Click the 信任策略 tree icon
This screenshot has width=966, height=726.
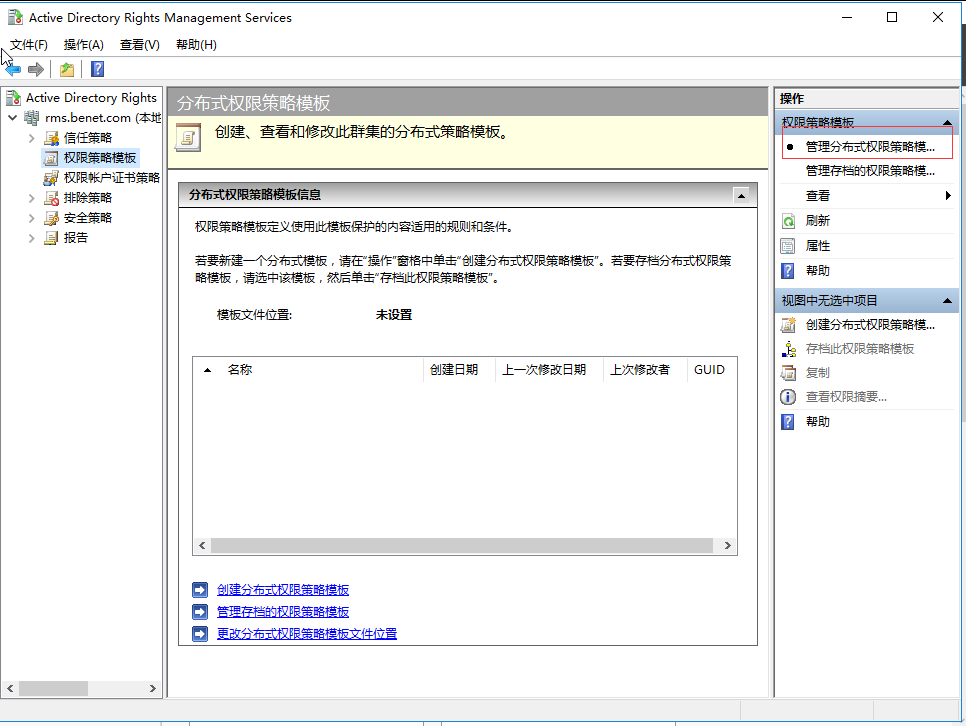(x=51, y=138)
